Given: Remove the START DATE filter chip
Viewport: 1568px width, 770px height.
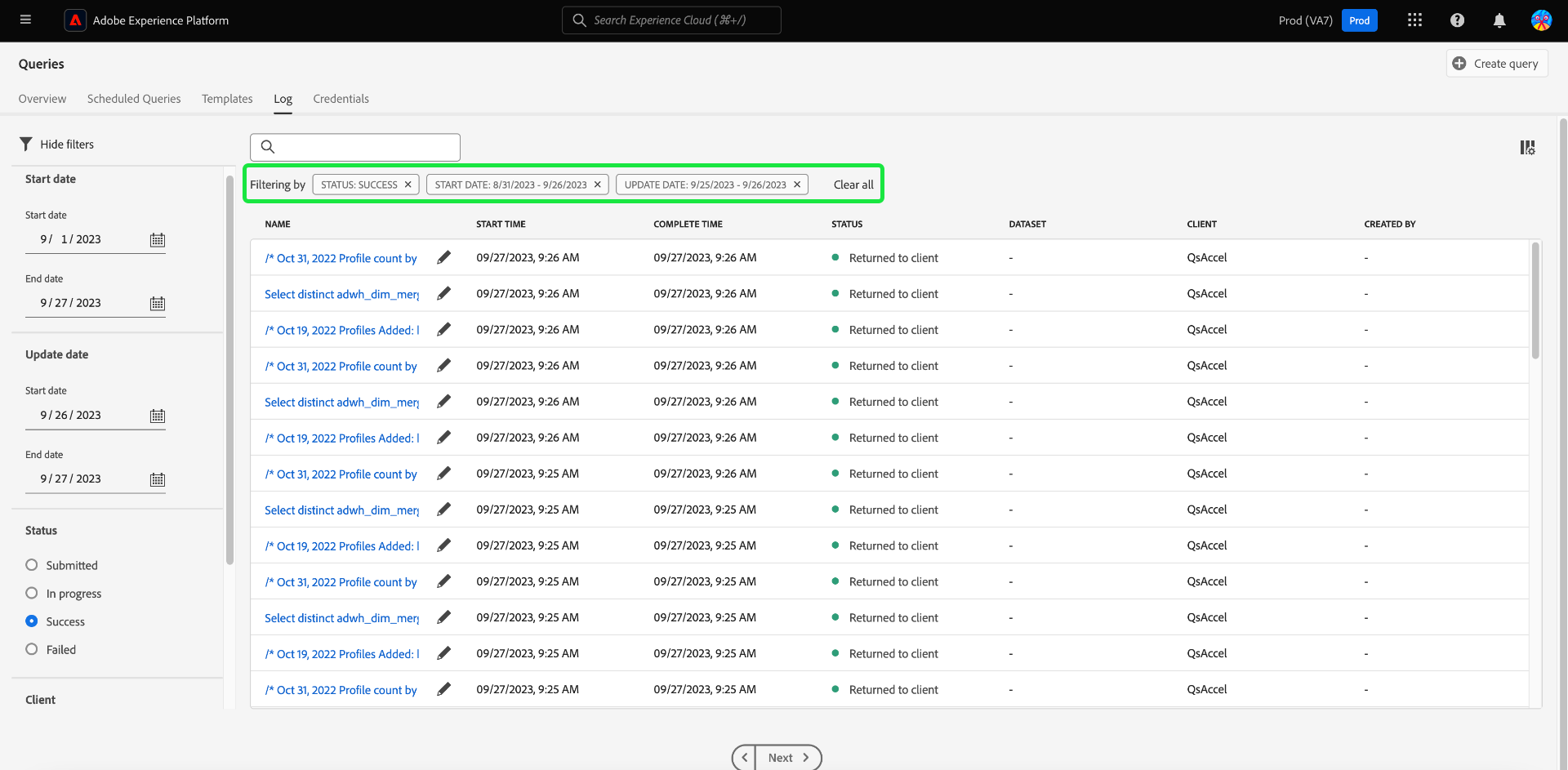Looking at the screenshot, I should tap(598, 185).
